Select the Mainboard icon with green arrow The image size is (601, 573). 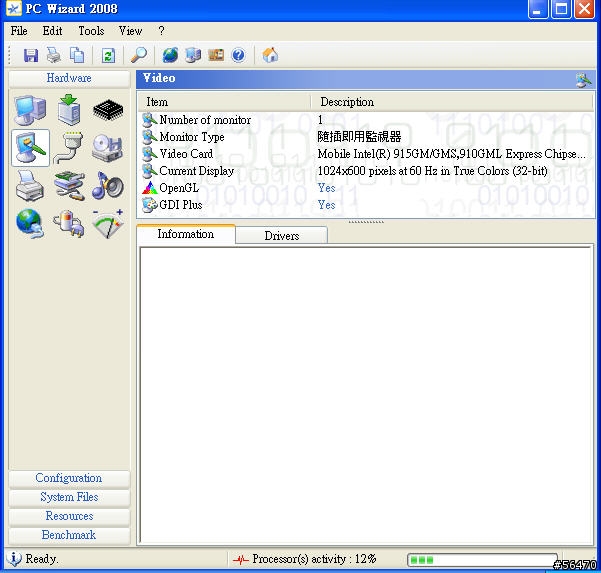[x=69, y=110]
